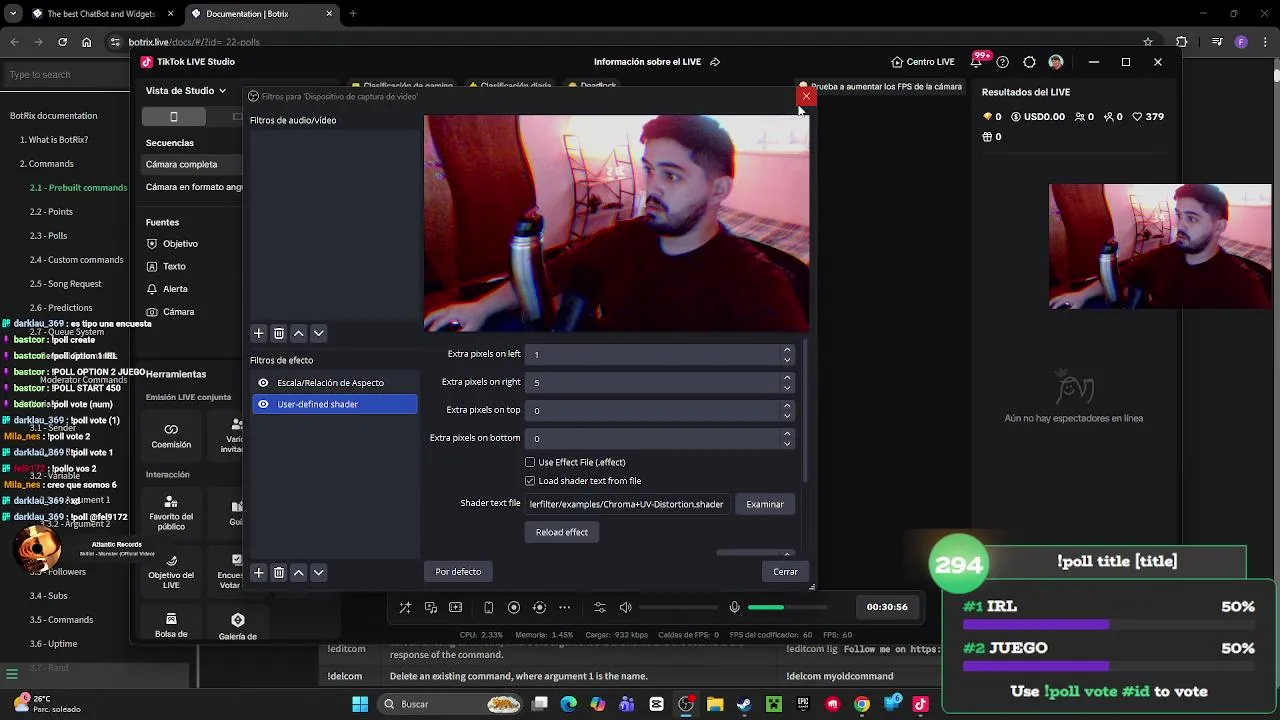Viewport: 1280px width, 720px height.
Task: Select Cámara completa scene
Action: click(192, 164)
